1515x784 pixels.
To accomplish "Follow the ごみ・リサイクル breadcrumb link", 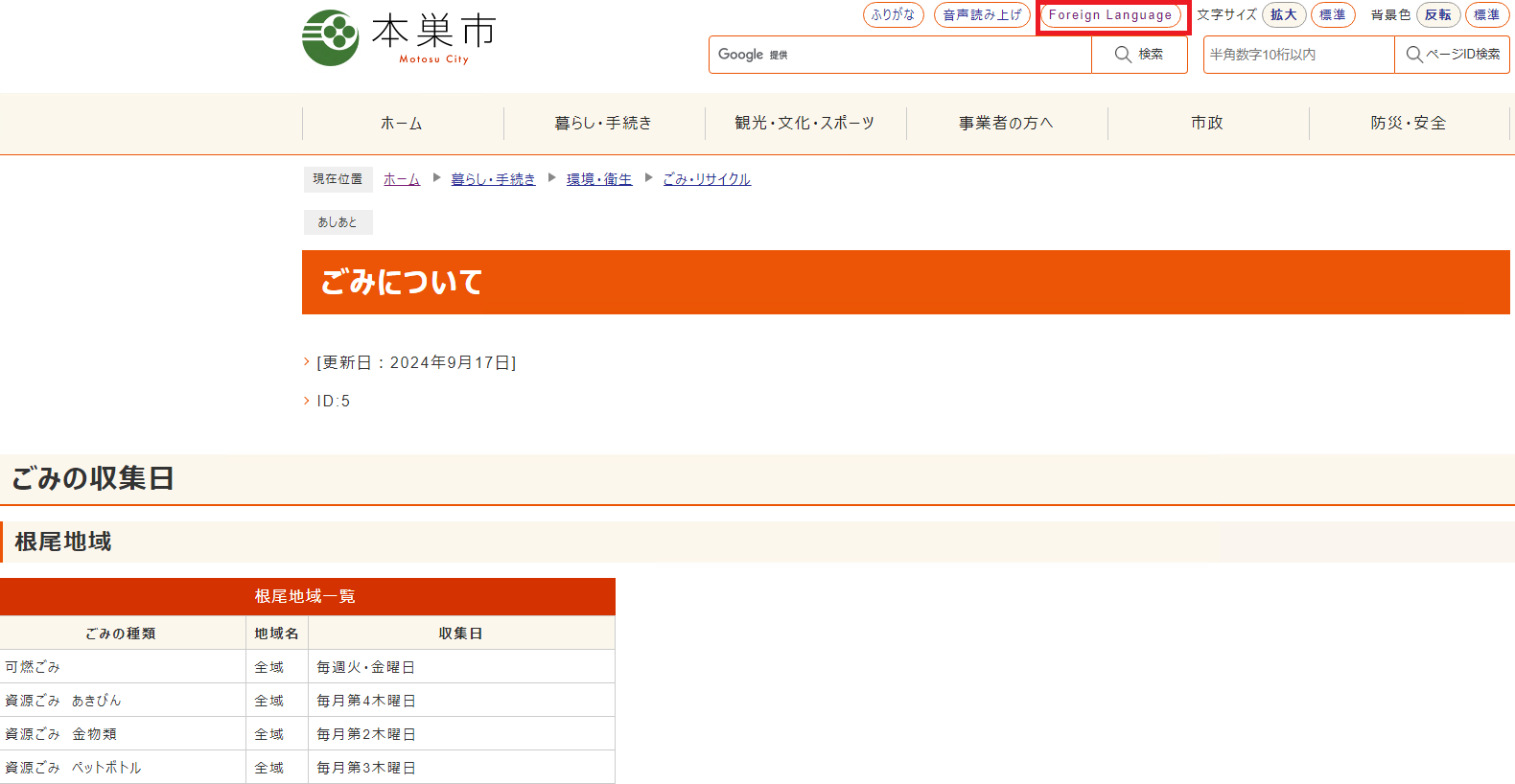I will [x=707, y=179].
